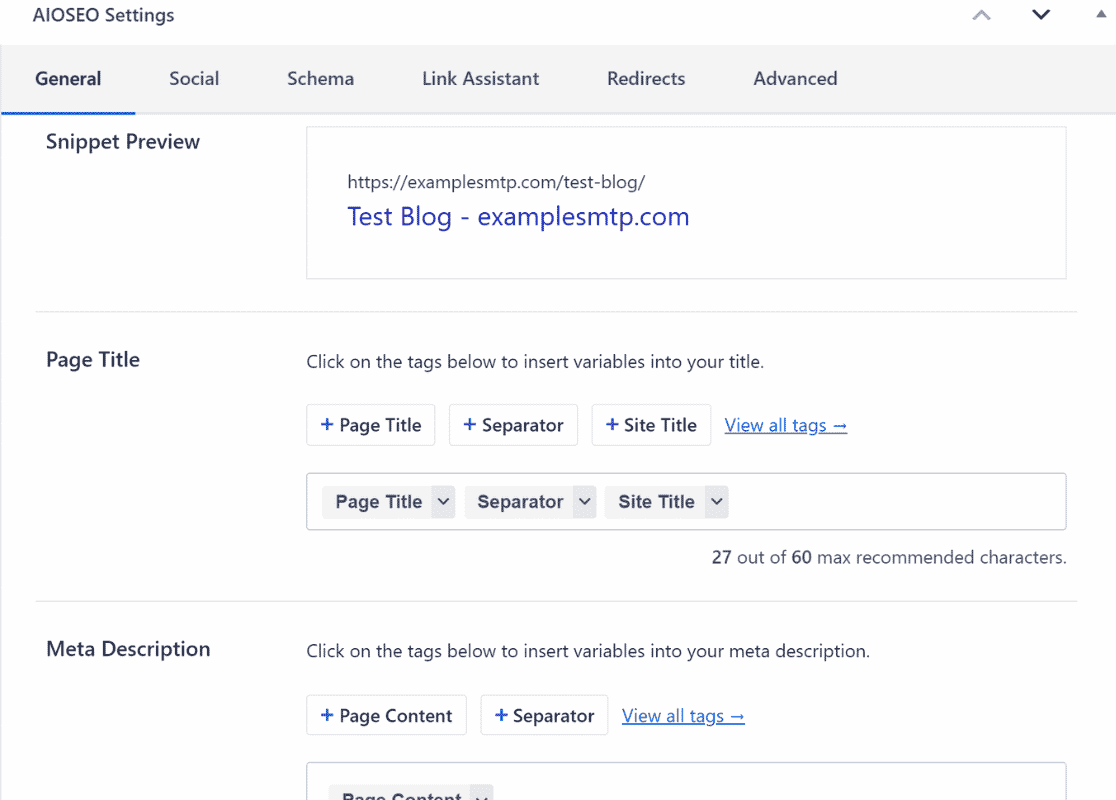
Task: Click View all tags link for Page Title
Action: 785,426
